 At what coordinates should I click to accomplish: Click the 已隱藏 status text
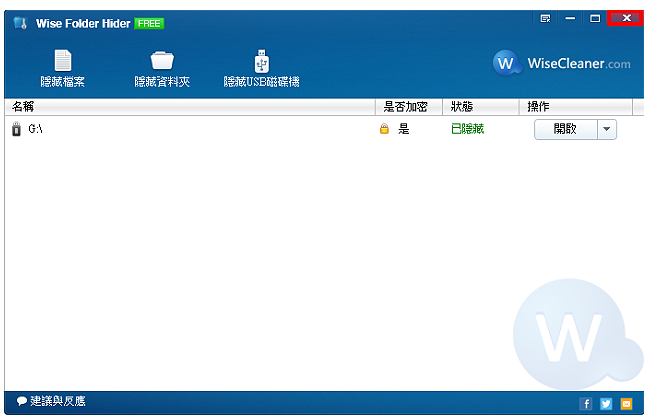tap(467, 129)
